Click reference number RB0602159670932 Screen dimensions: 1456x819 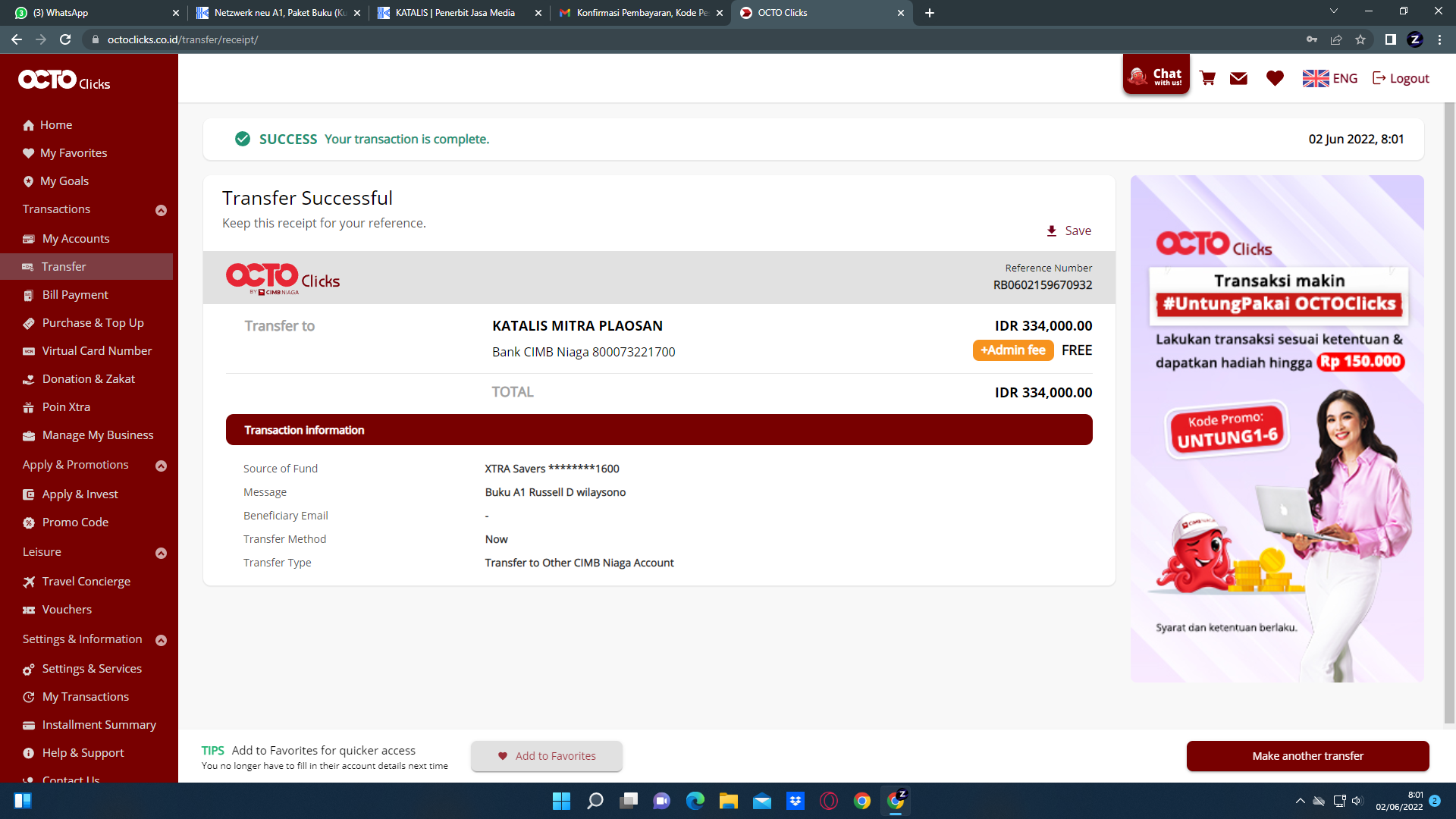(x=1043, y=285)
